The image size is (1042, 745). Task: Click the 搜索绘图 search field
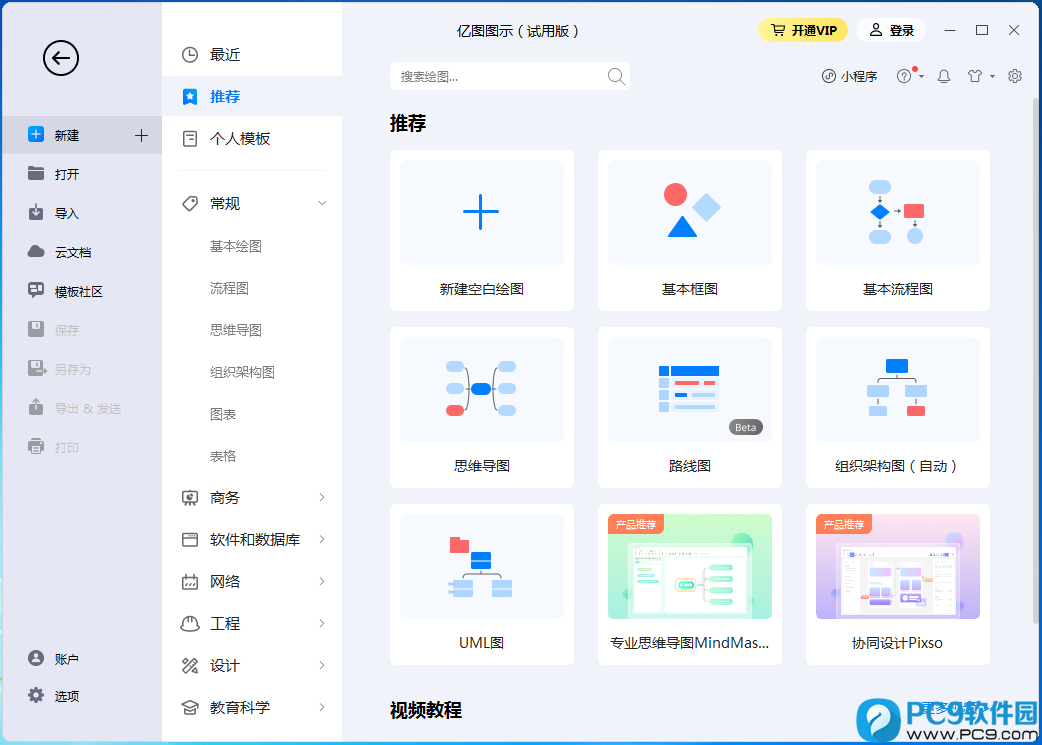[510, 76]
